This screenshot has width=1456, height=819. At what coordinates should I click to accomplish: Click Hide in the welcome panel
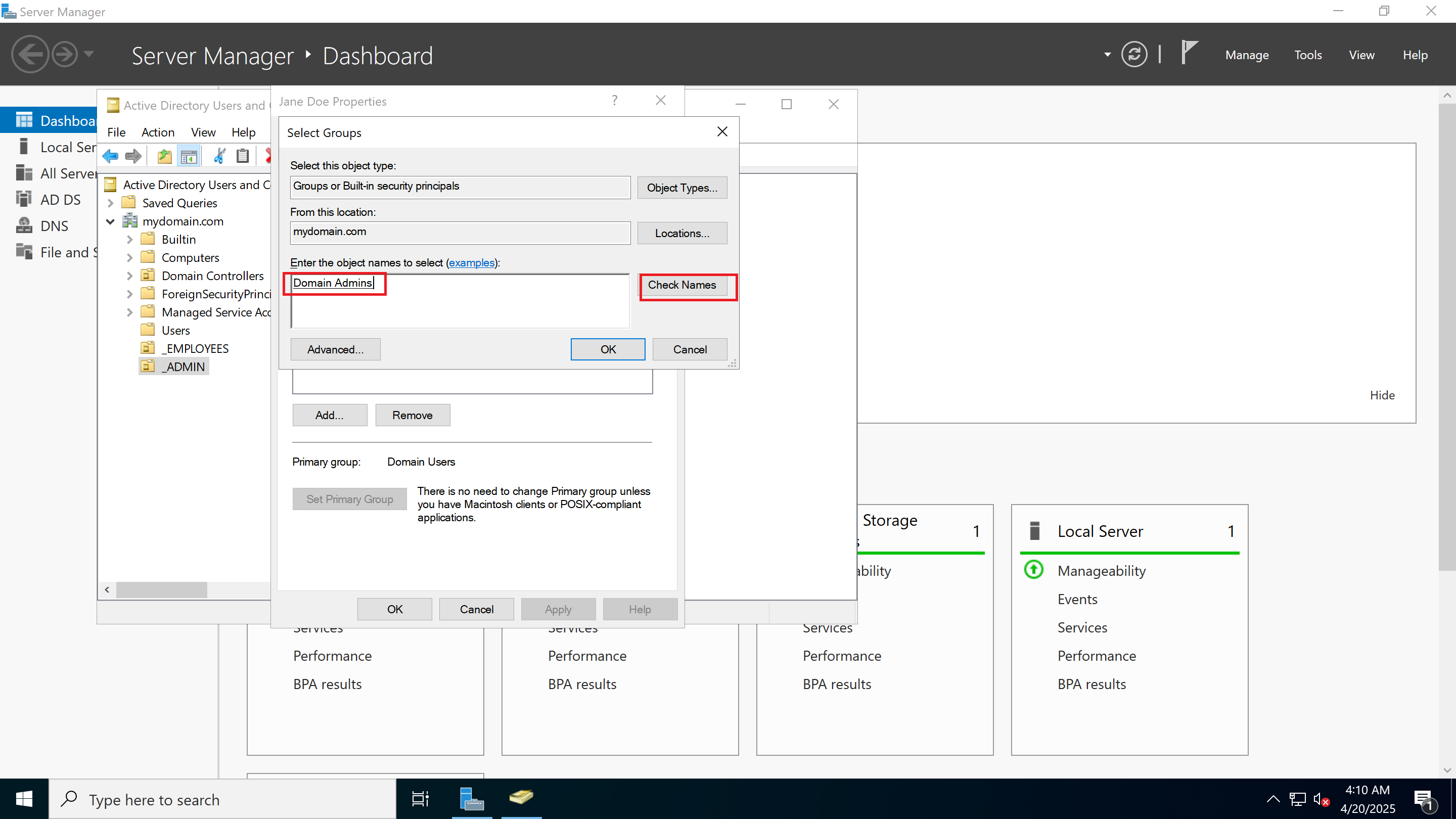pyautogui.click(x=1382, y=395)
